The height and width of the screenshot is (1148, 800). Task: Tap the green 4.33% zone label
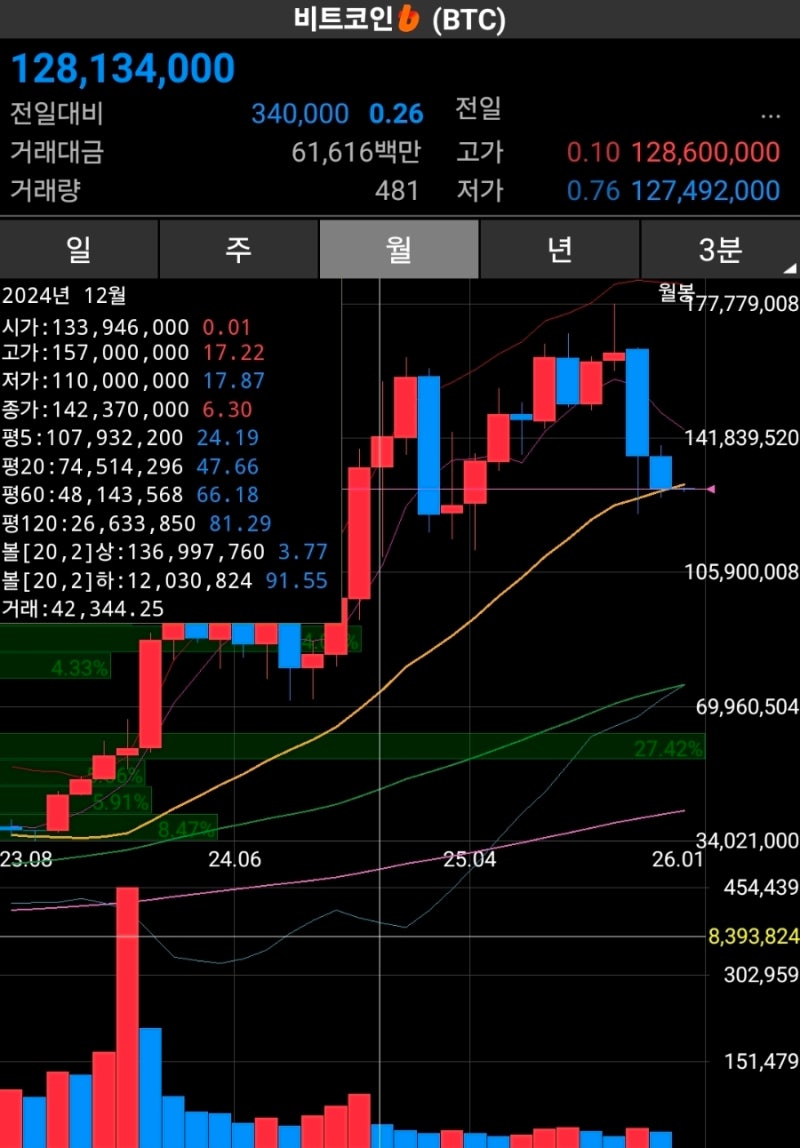click(80, 668)
